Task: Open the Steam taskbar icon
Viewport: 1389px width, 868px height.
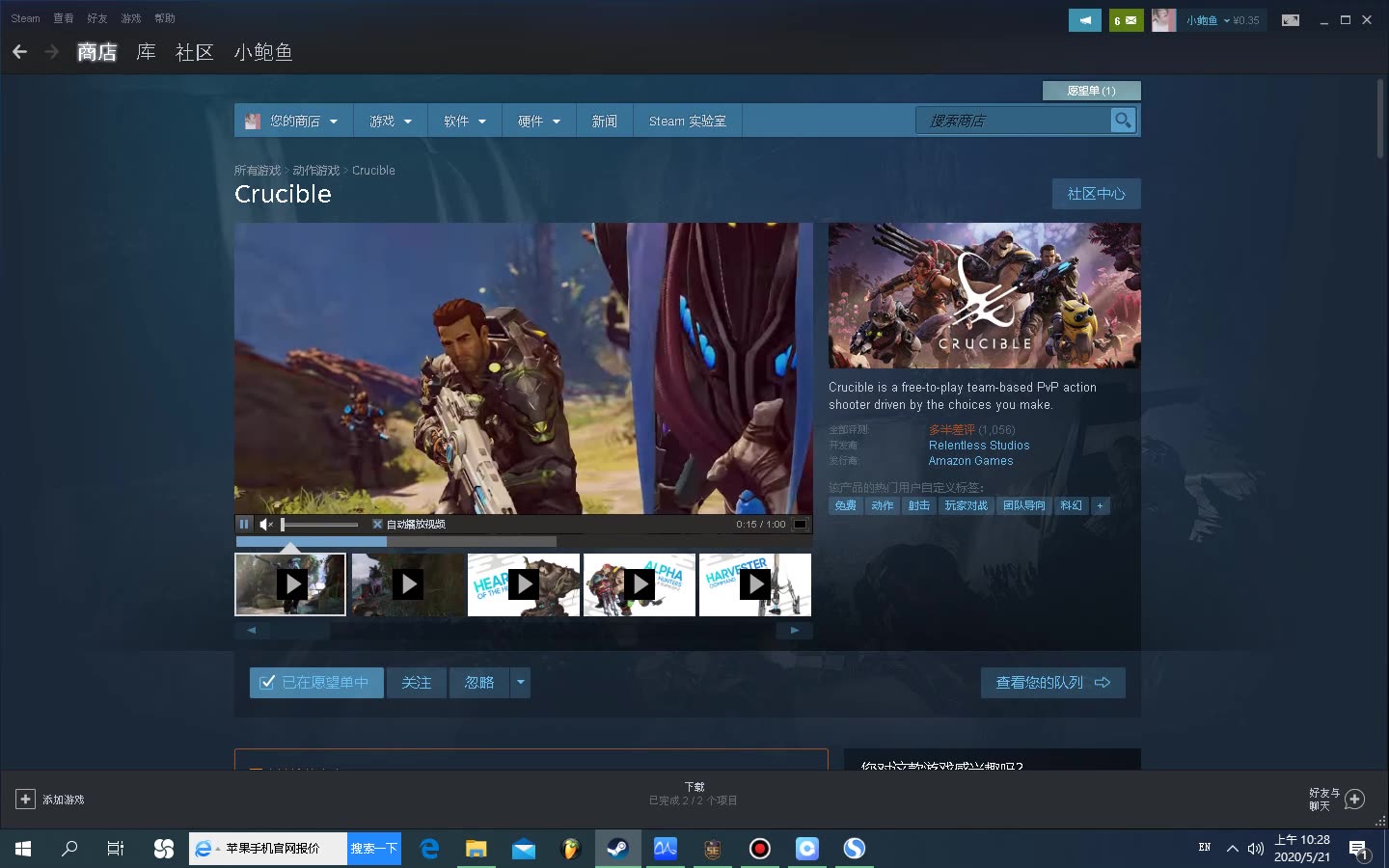Action: 617,849
